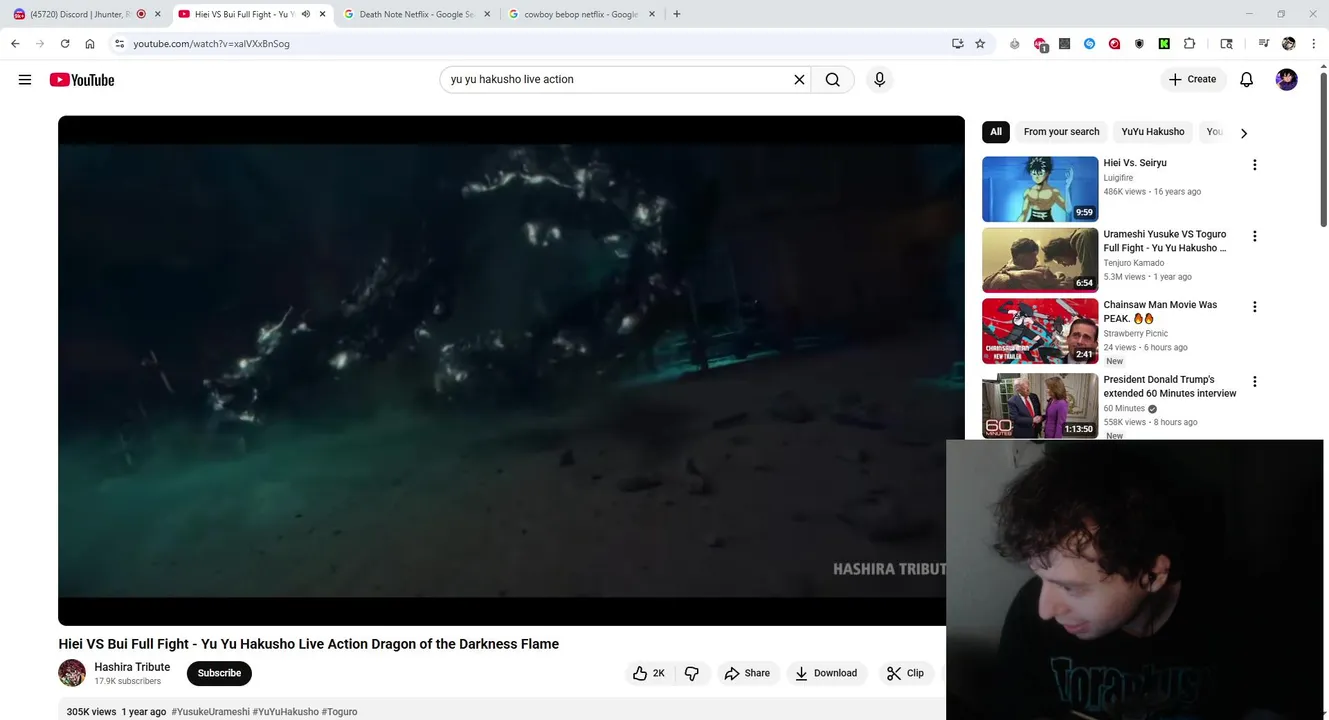
Task: Bookmark this page with star
Action: [x=980, y=44]
